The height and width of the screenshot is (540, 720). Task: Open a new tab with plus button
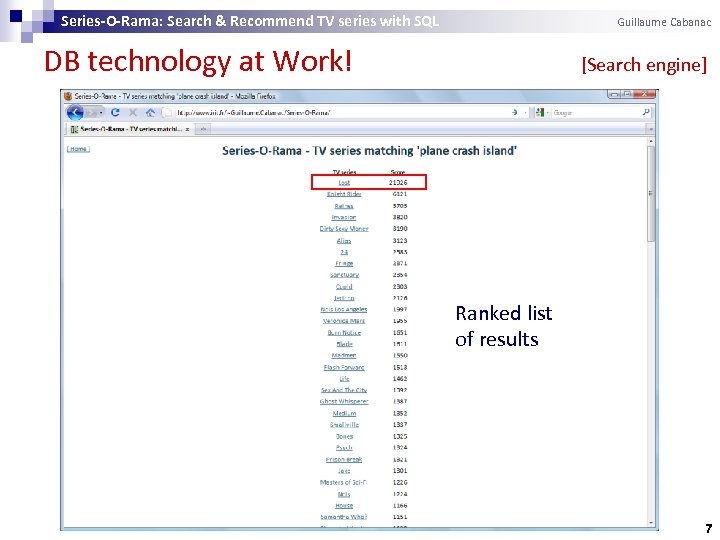point(203,129)
